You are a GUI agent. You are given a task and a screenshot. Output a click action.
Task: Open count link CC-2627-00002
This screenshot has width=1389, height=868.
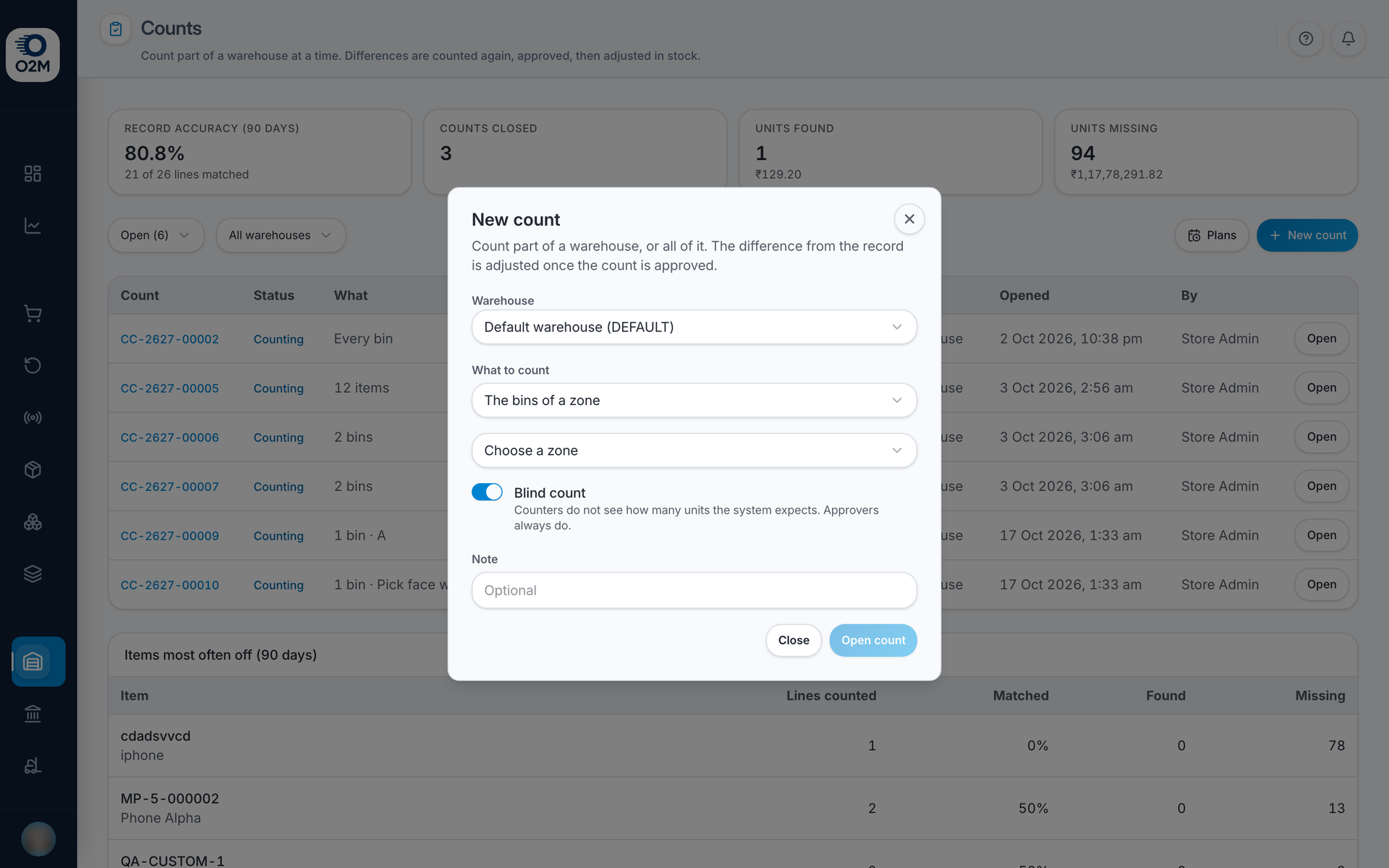click(x=169, y=339)
